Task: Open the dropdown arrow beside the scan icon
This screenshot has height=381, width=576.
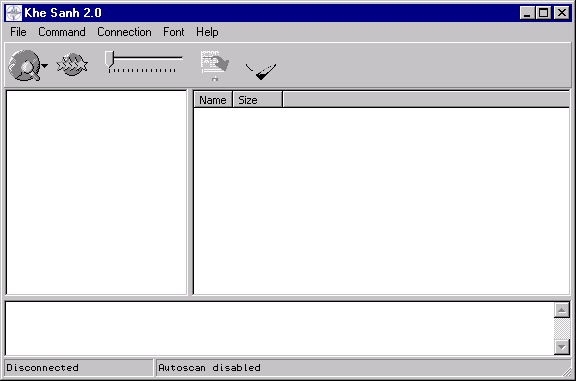Action: 44,66
